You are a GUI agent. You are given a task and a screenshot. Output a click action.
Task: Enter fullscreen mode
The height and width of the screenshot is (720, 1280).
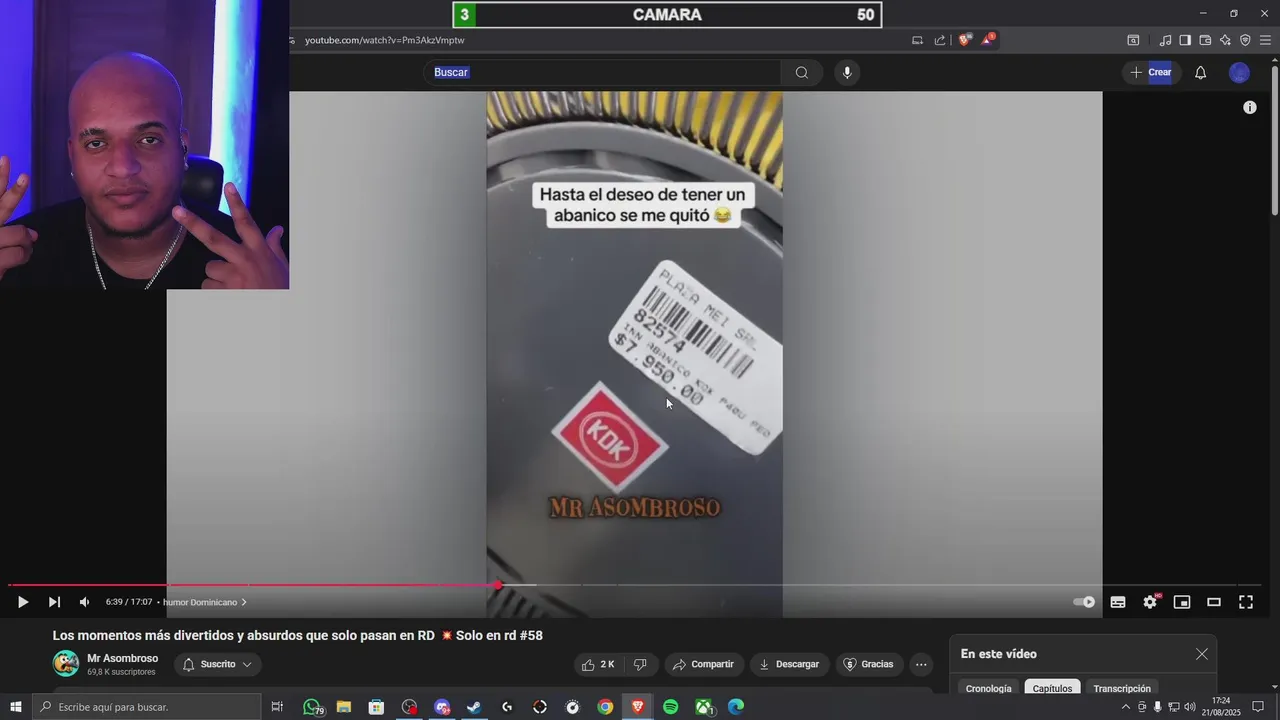coord(1246,602)
